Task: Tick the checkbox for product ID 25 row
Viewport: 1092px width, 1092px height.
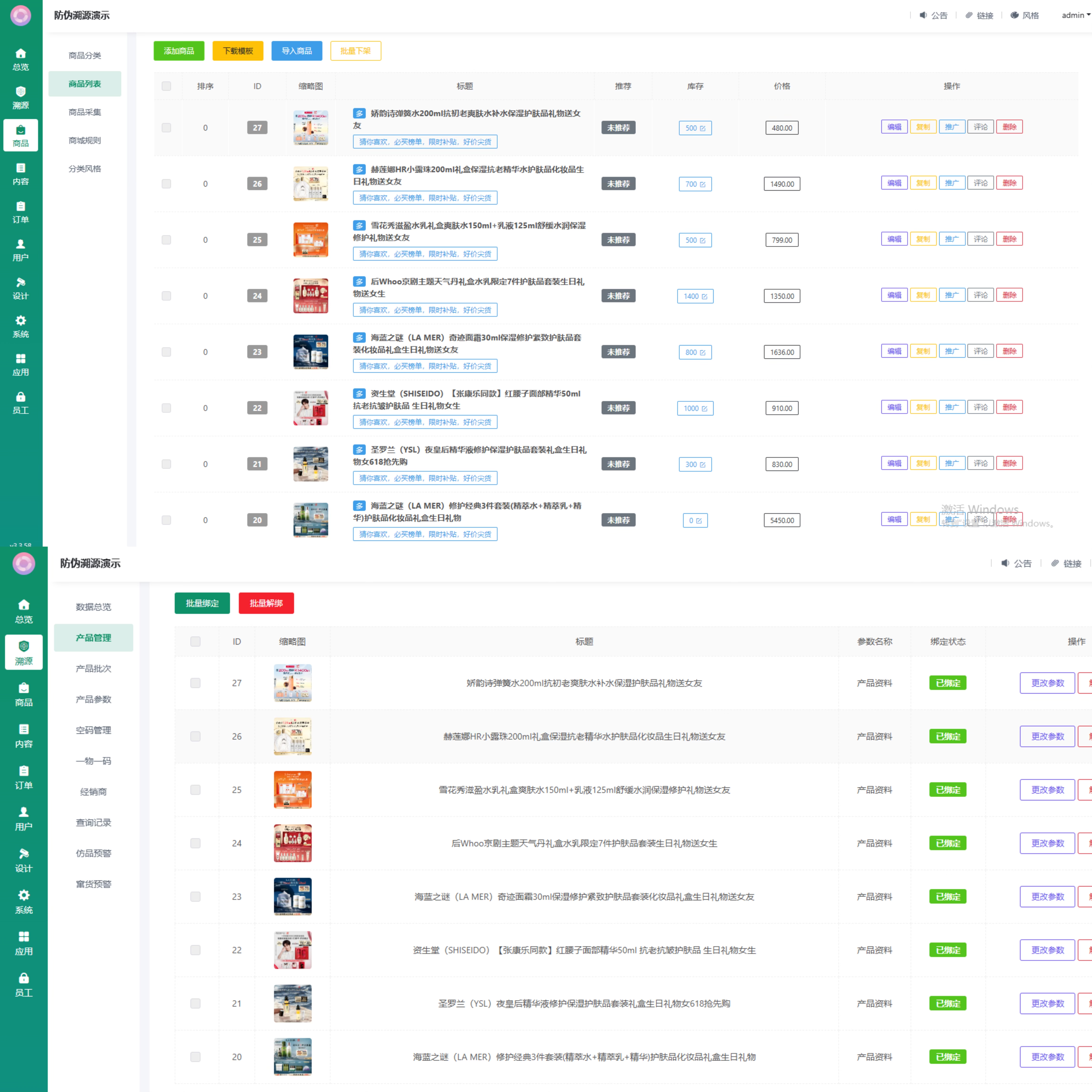Action: click(x=166, y=240)
